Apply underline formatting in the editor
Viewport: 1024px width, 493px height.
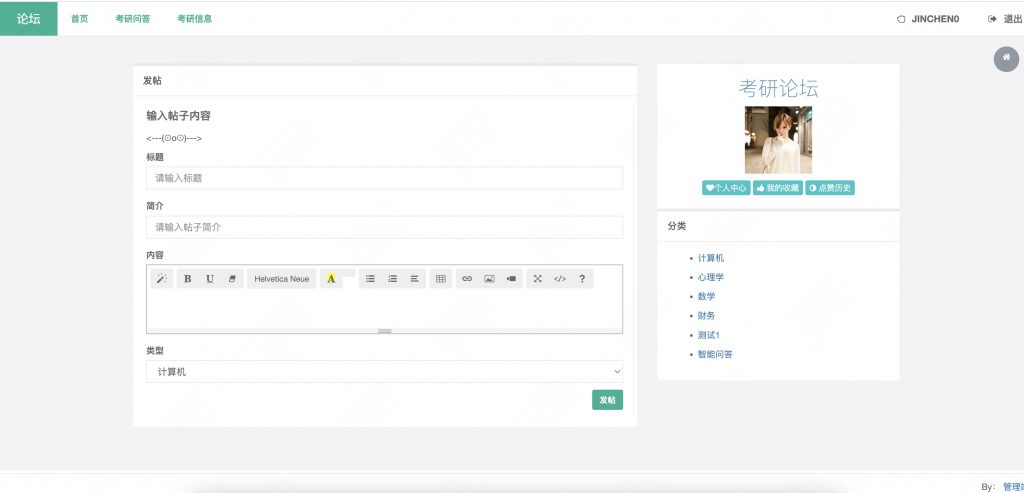click(210, 279)
